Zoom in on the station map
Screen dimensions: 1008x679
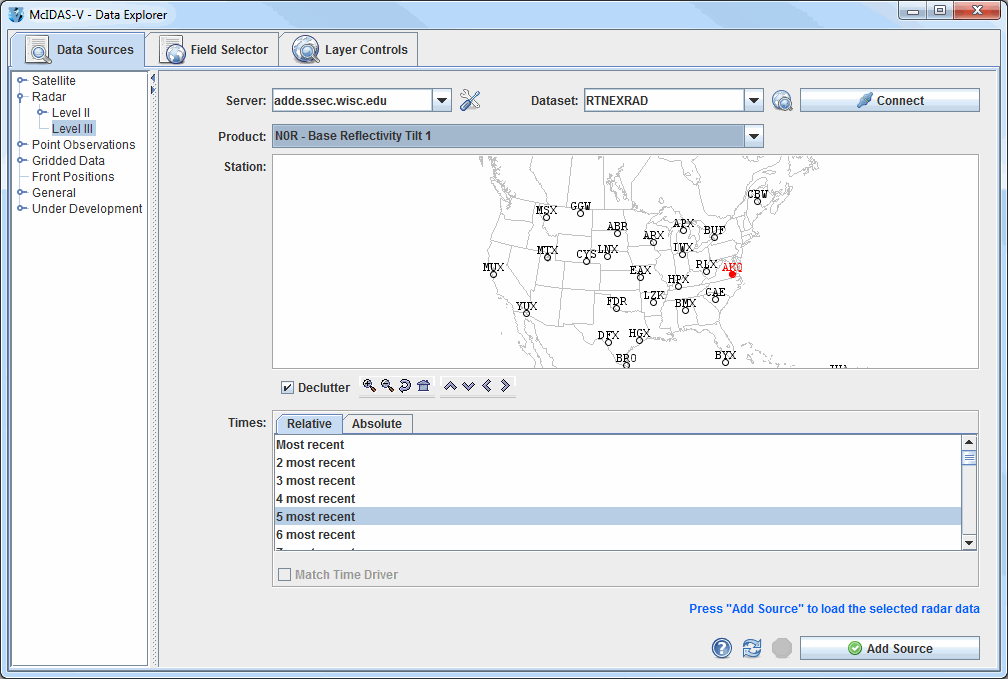(369, 386)
